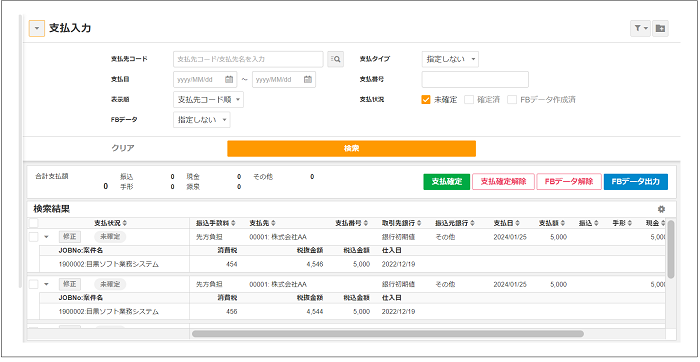Click the 支払番号 input field
Viewport: 700px width, 362px height.
pyautogui.click(x=475, y=79)
